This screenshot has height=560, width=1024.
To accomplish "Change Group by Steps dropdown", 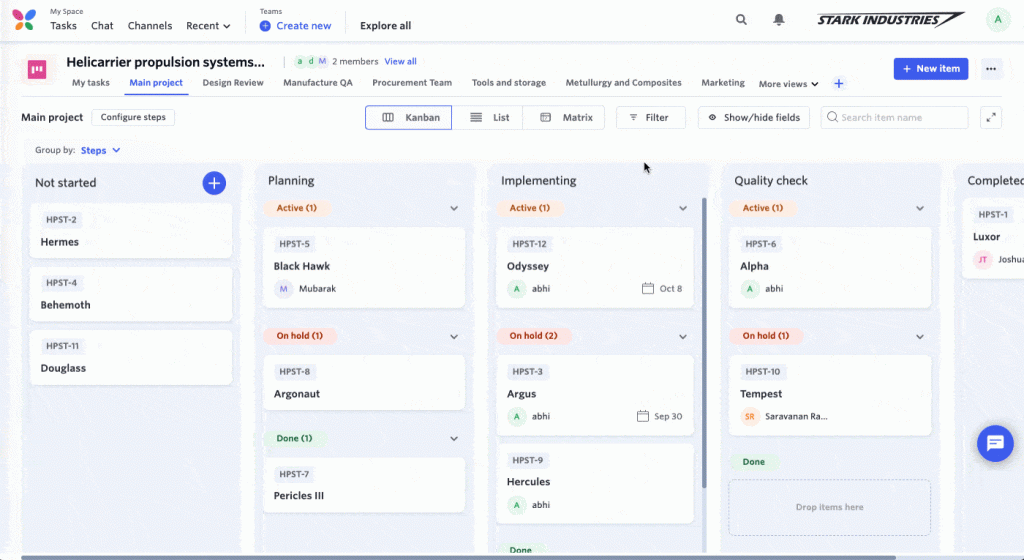I will tap(101, 150).
